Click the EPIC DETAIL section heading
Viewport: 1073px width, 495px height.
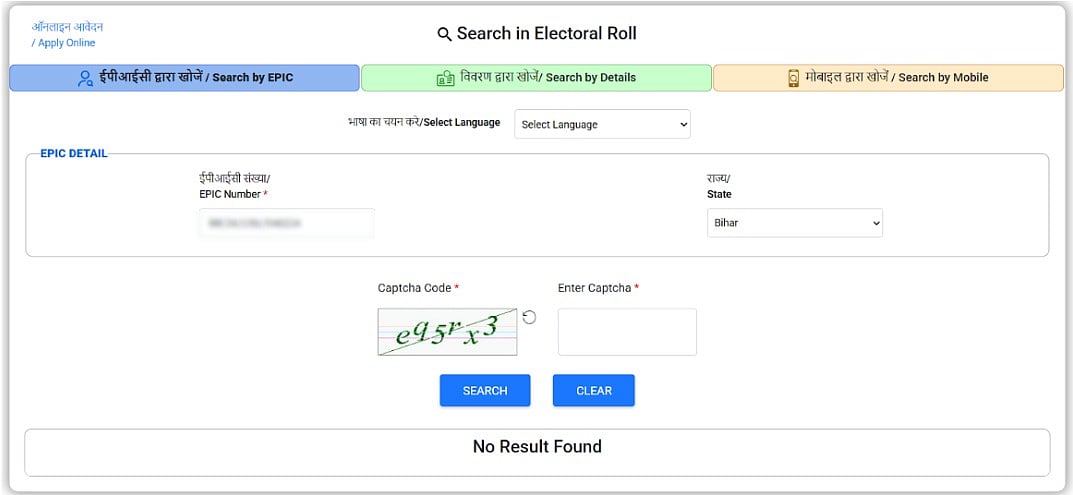point(74,153)
